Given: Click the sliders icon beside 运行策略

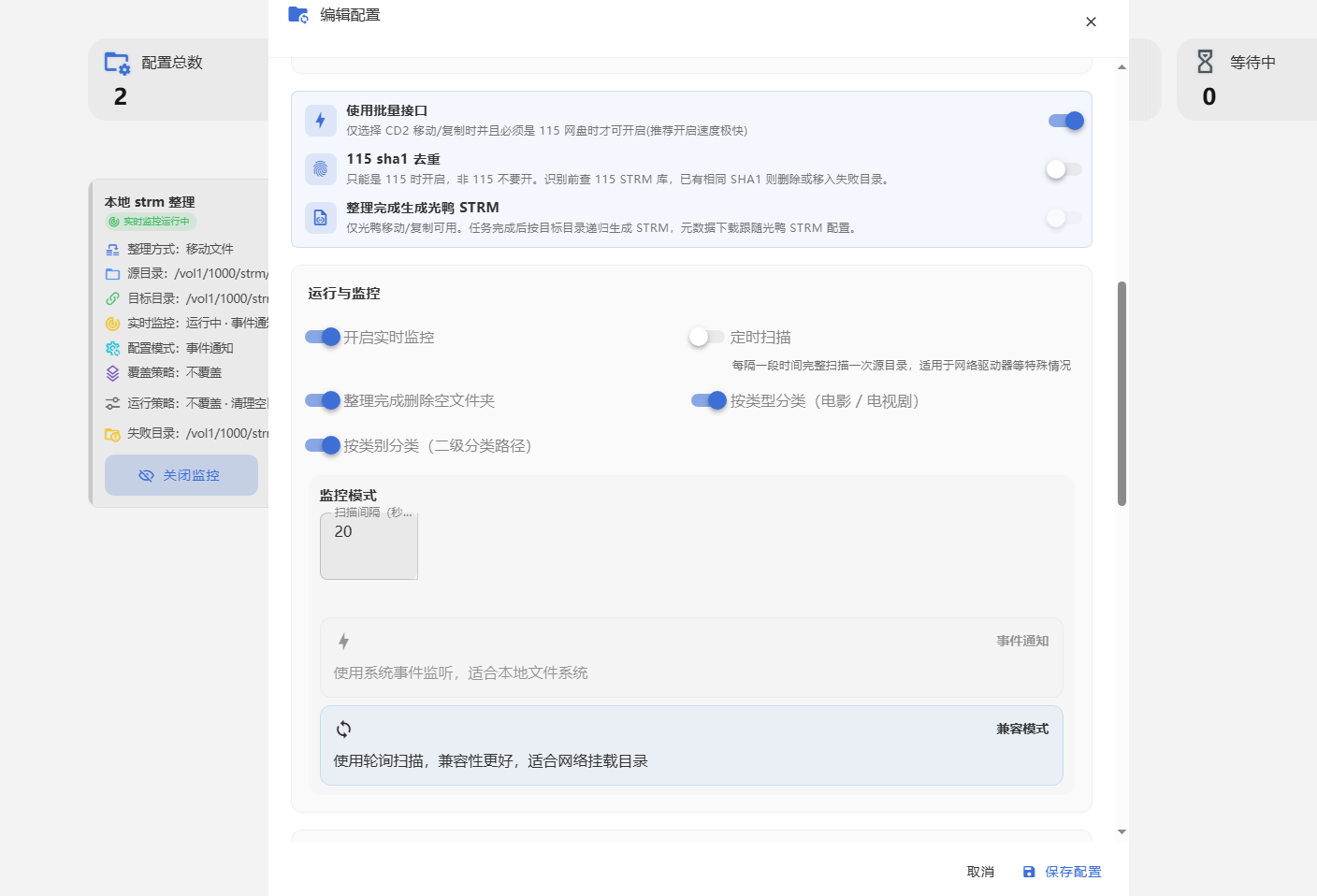Looking at the screenshot, I should coord(112,403).
